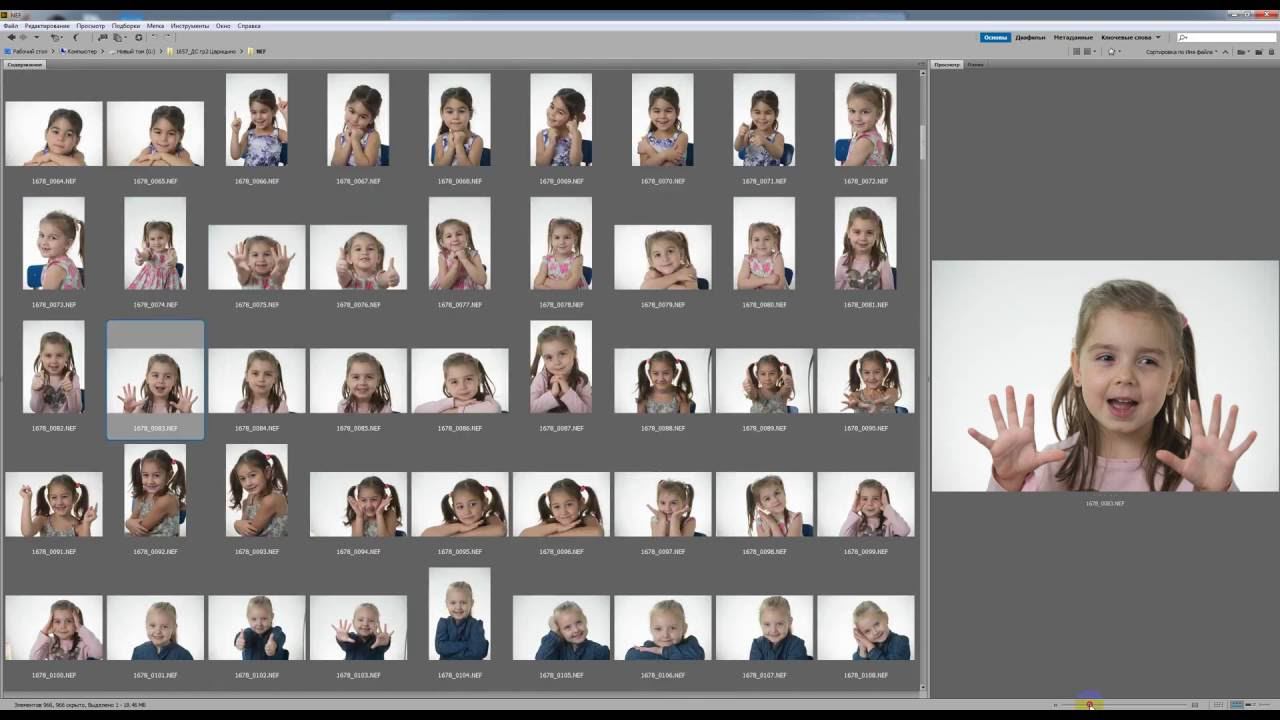Switch to the Метаданные workspace

click(1073, 37)
